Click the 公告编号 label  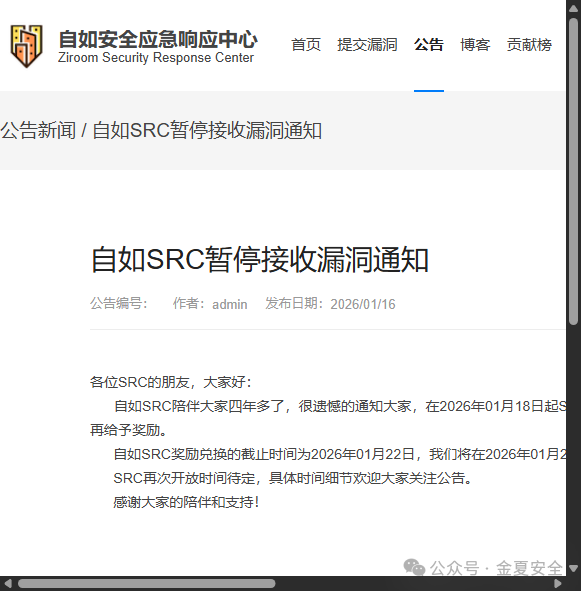coord(118,303)
